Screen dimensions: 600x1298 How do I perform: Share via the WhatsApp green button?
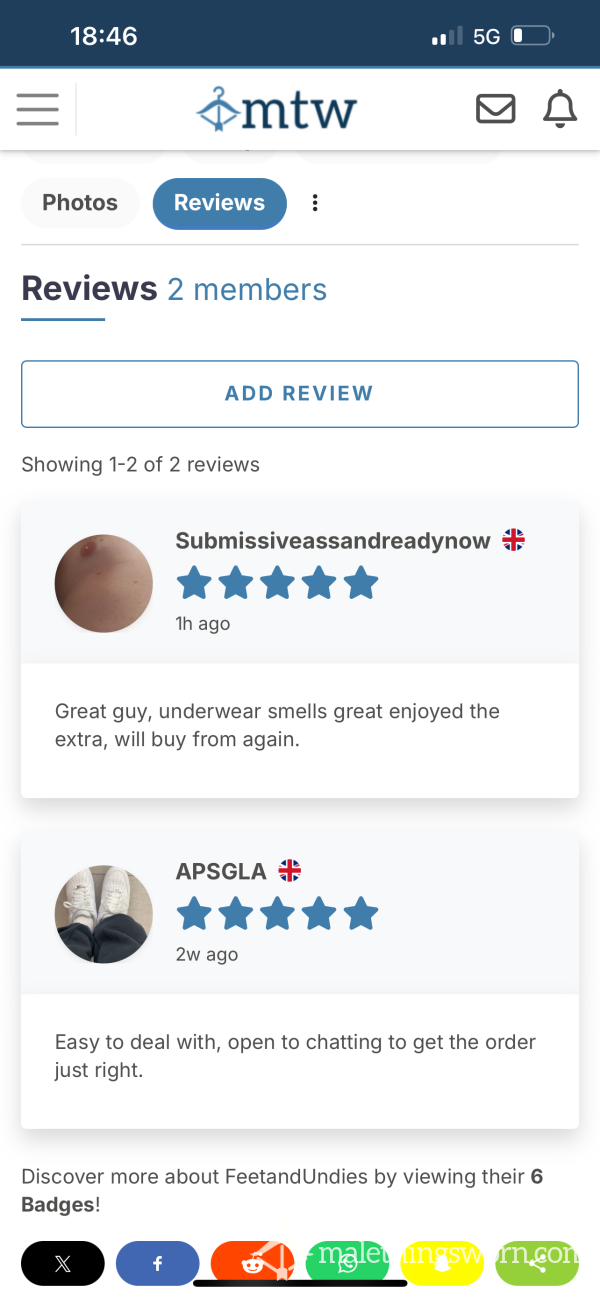pyautogui.click(x=347, y=1263)
